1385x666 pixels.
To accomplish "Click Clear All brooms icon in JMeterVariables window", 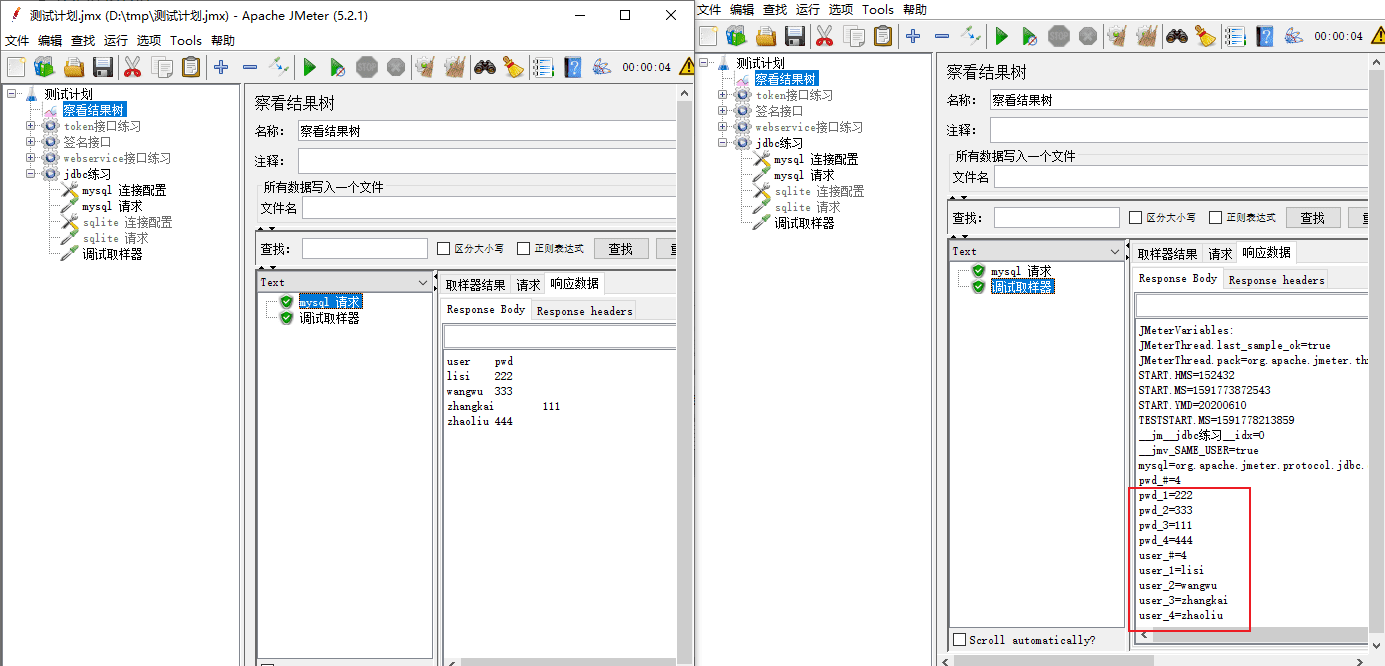I will [1147, 36].
